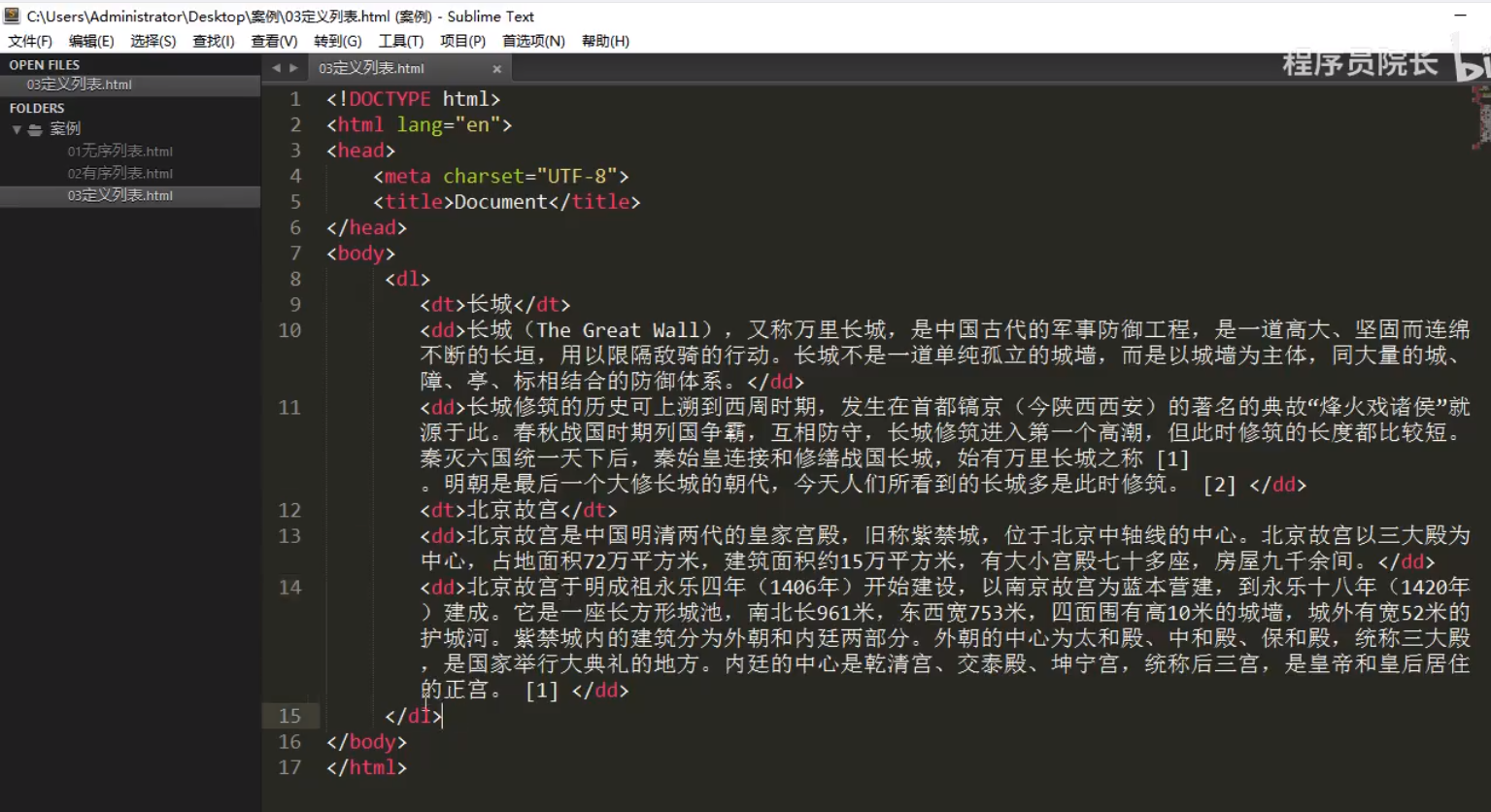Click the closing </head> tag
This screenshot has height=812, width=1491.
coord(366,228)
